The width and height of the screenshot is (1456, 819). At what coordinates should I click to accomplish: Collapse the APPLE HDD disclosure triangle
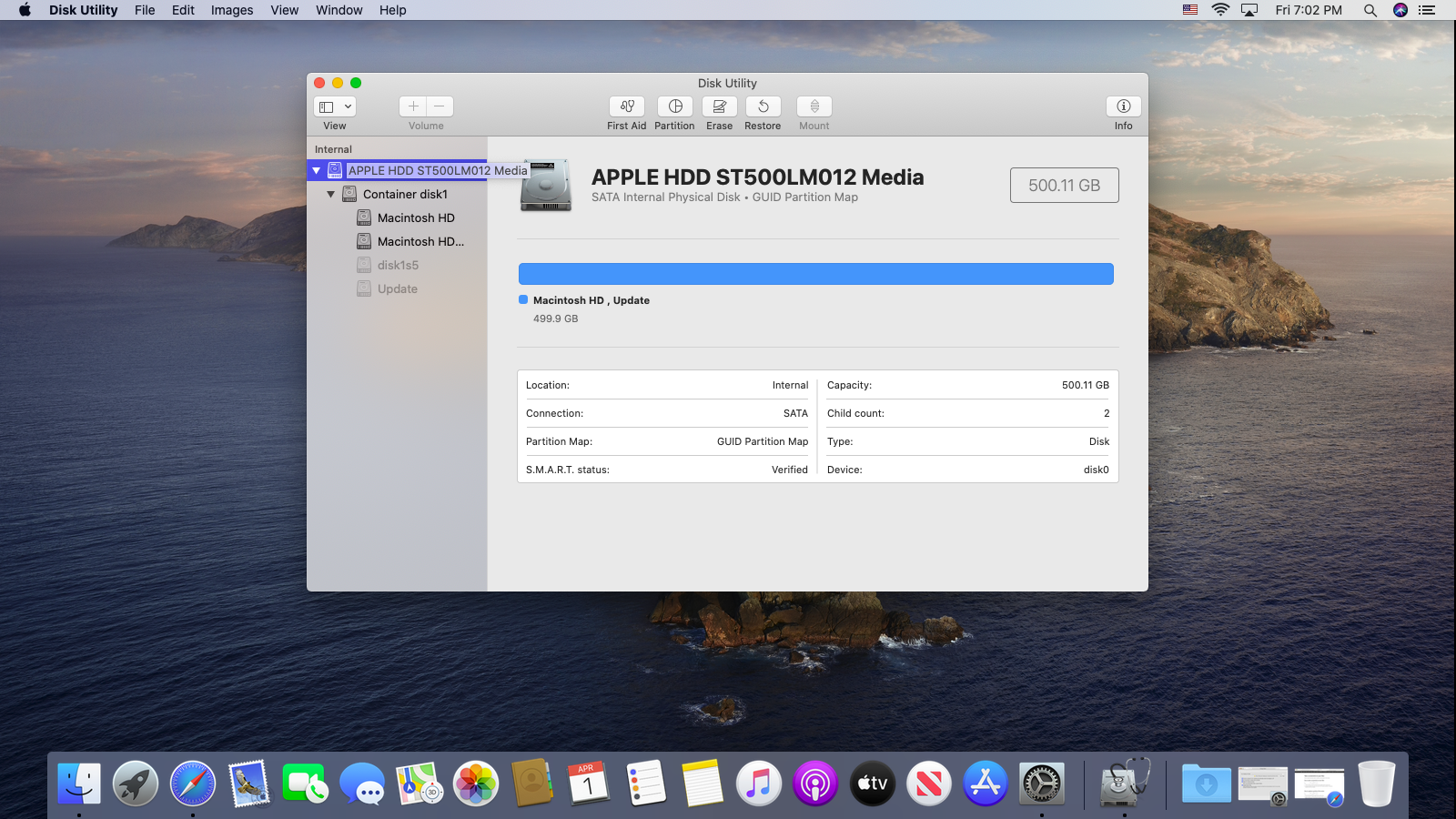coord(317,170)
